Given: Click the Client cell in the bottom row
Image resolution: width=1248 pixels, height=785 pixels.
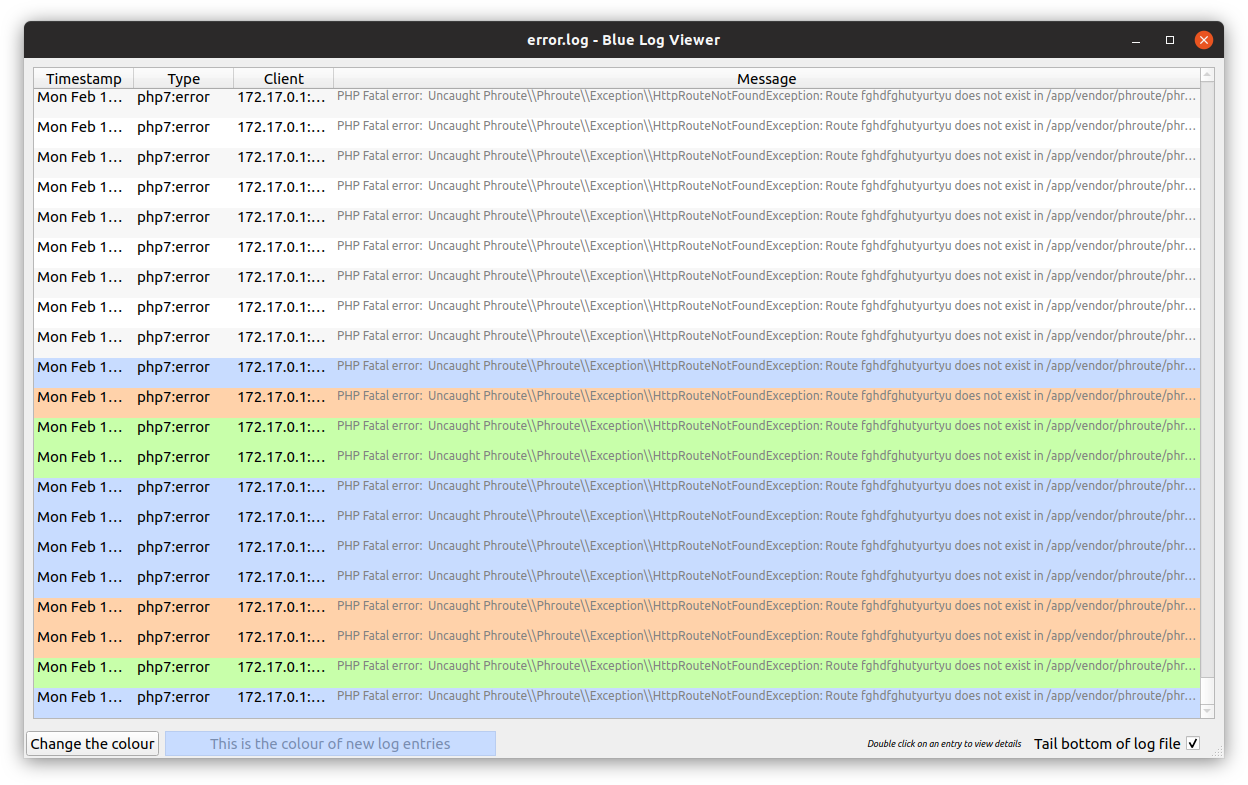Looking at the screenshot, I should tap(282, 697).
